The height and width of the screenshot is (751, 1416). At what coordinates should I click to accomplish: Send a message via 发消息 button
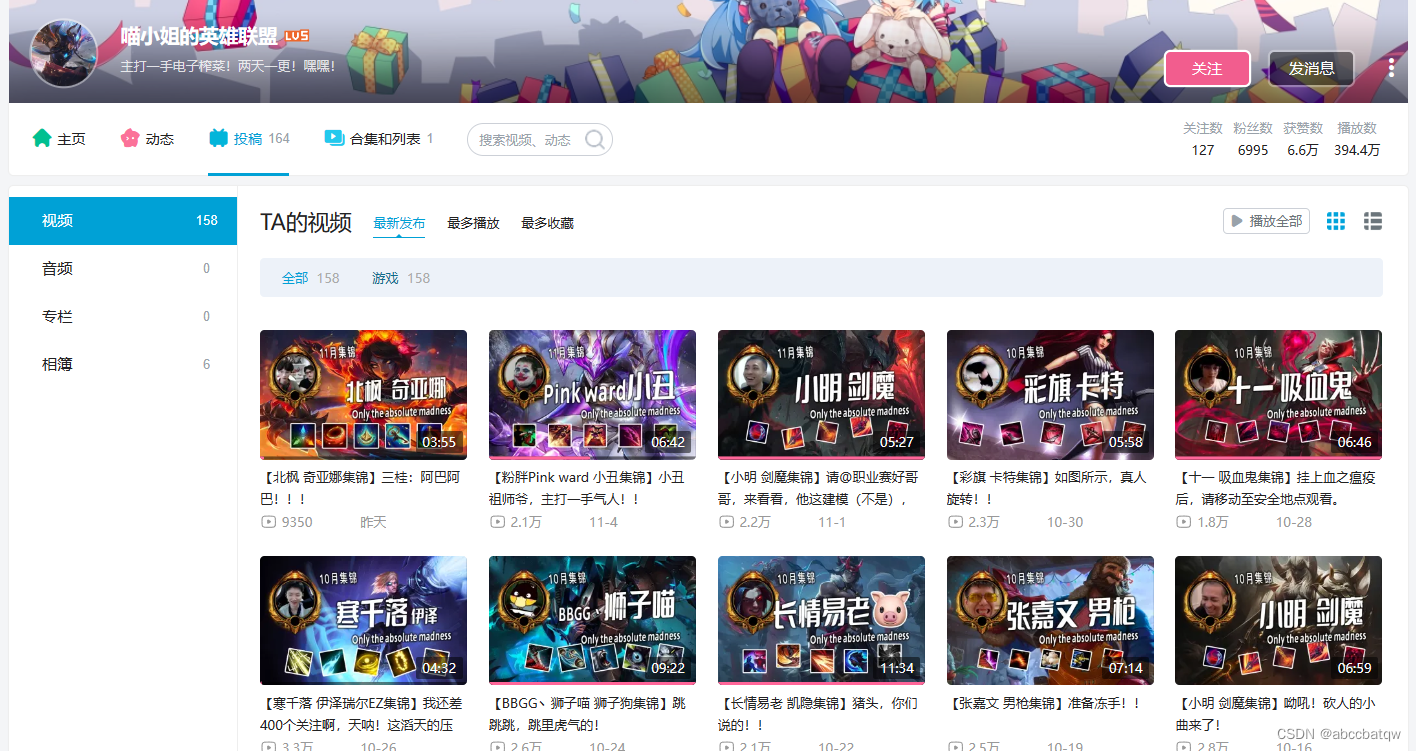(x=1311, y=69)
